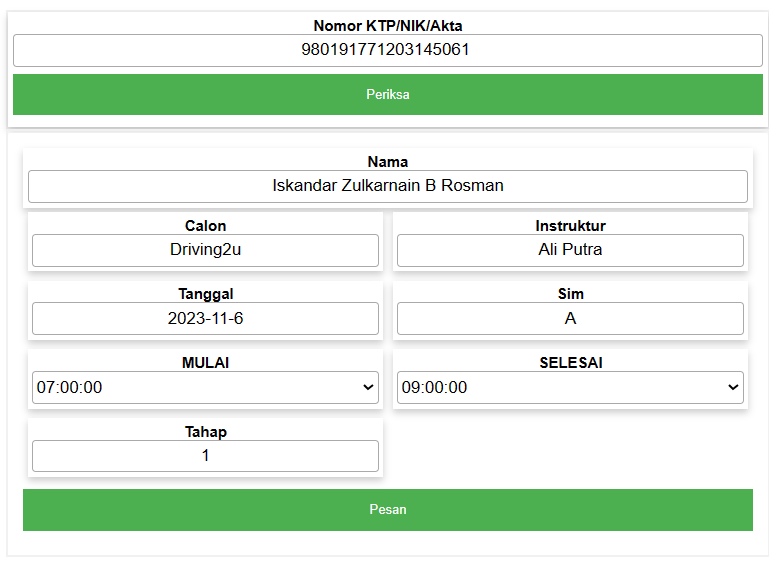Click the "Tanggal" label text

click(205, 294)
